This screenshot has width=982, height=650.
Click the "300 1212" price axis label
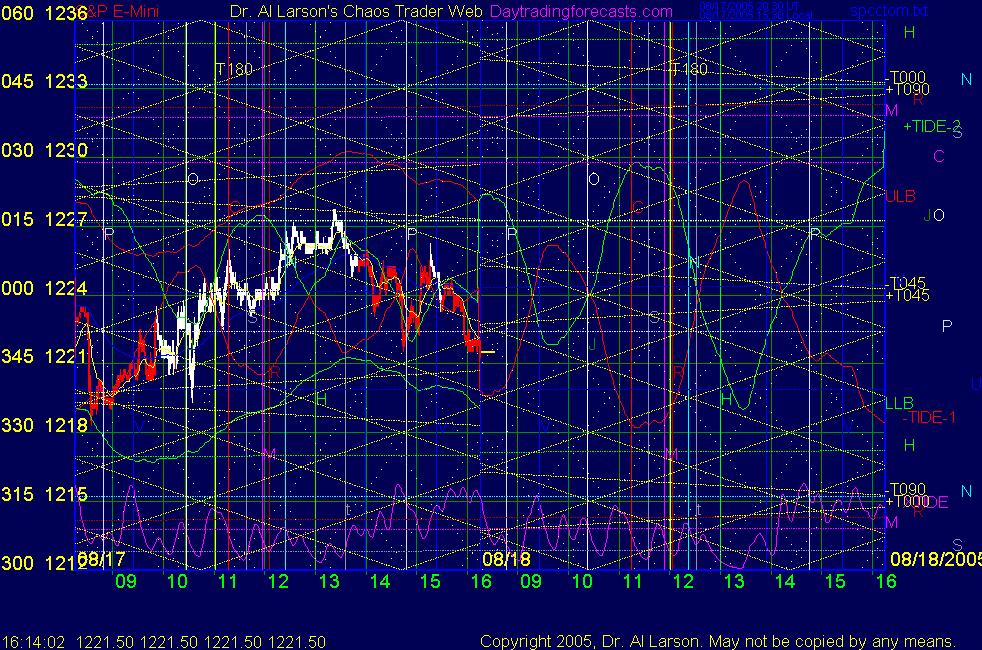pos(44,563)
